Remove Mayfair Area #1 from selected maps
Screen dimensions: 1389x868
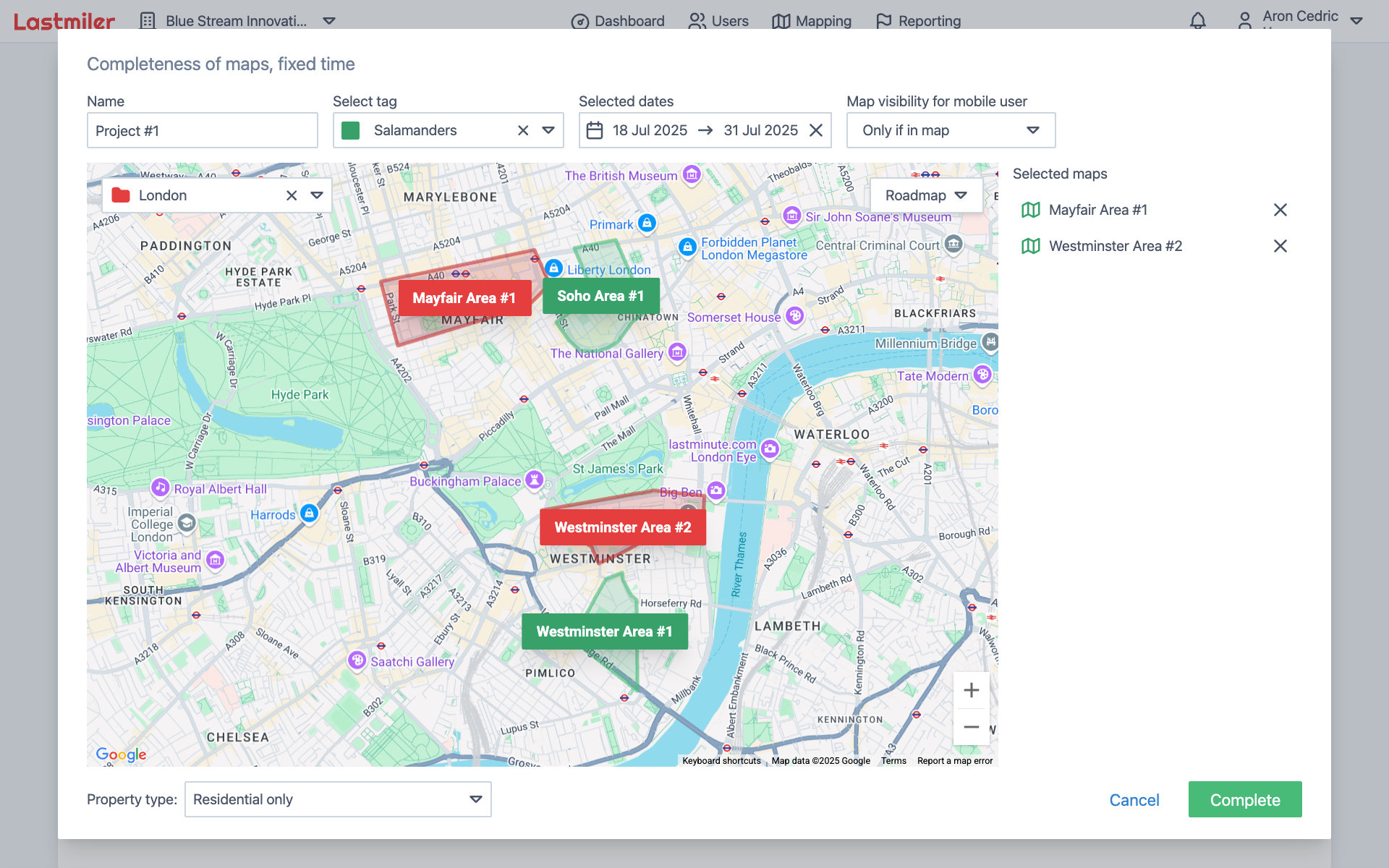click(1280, 210)
